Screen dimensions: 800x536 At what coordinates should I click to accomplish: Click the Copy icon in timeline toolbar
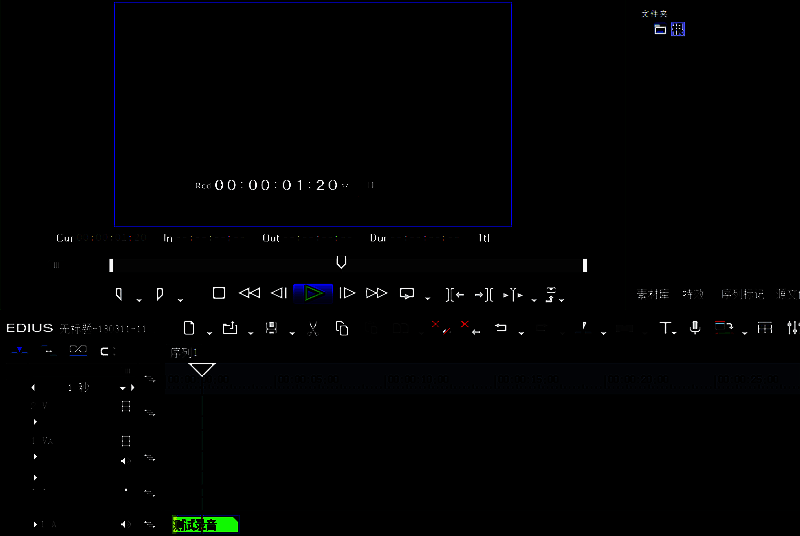tap(342, 328)
